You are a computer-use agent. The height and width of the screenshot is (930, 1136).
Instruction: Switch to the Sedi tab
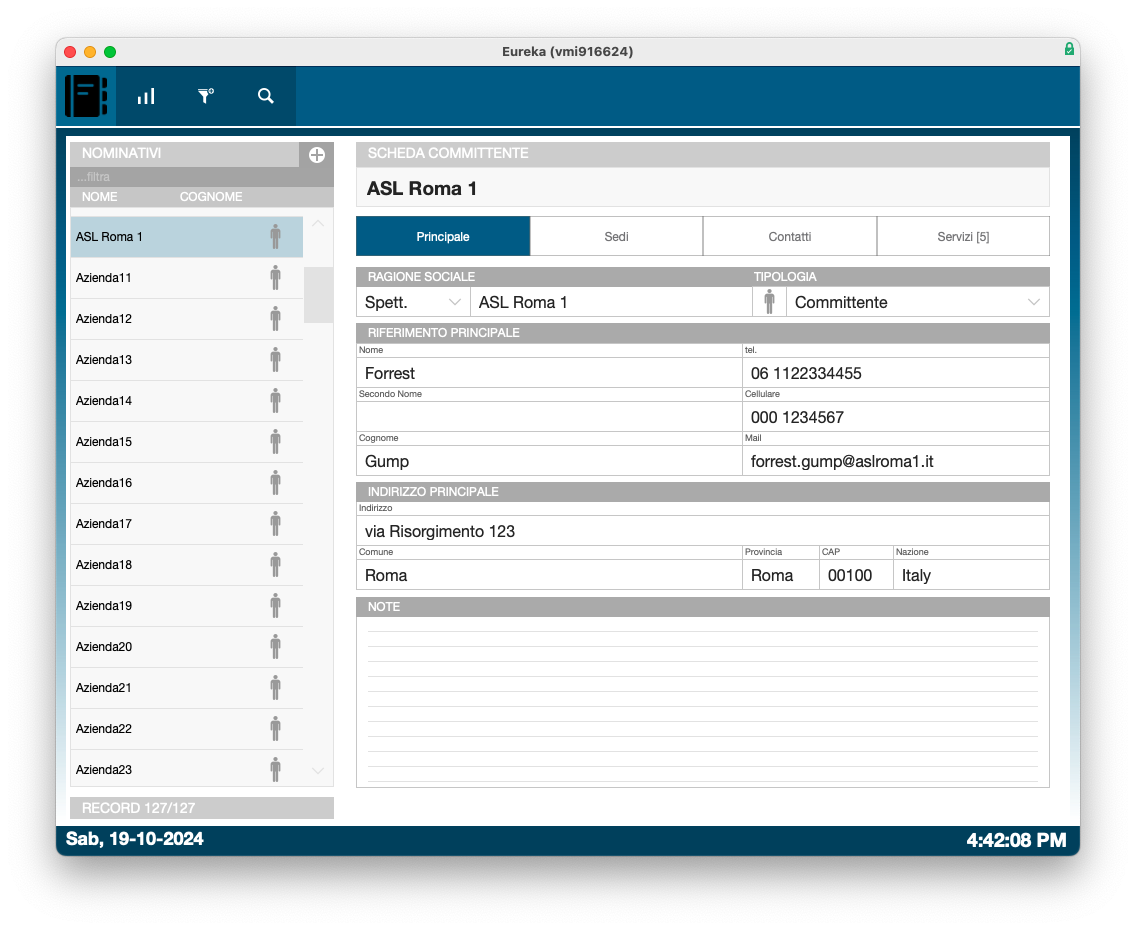coord(616,237)
